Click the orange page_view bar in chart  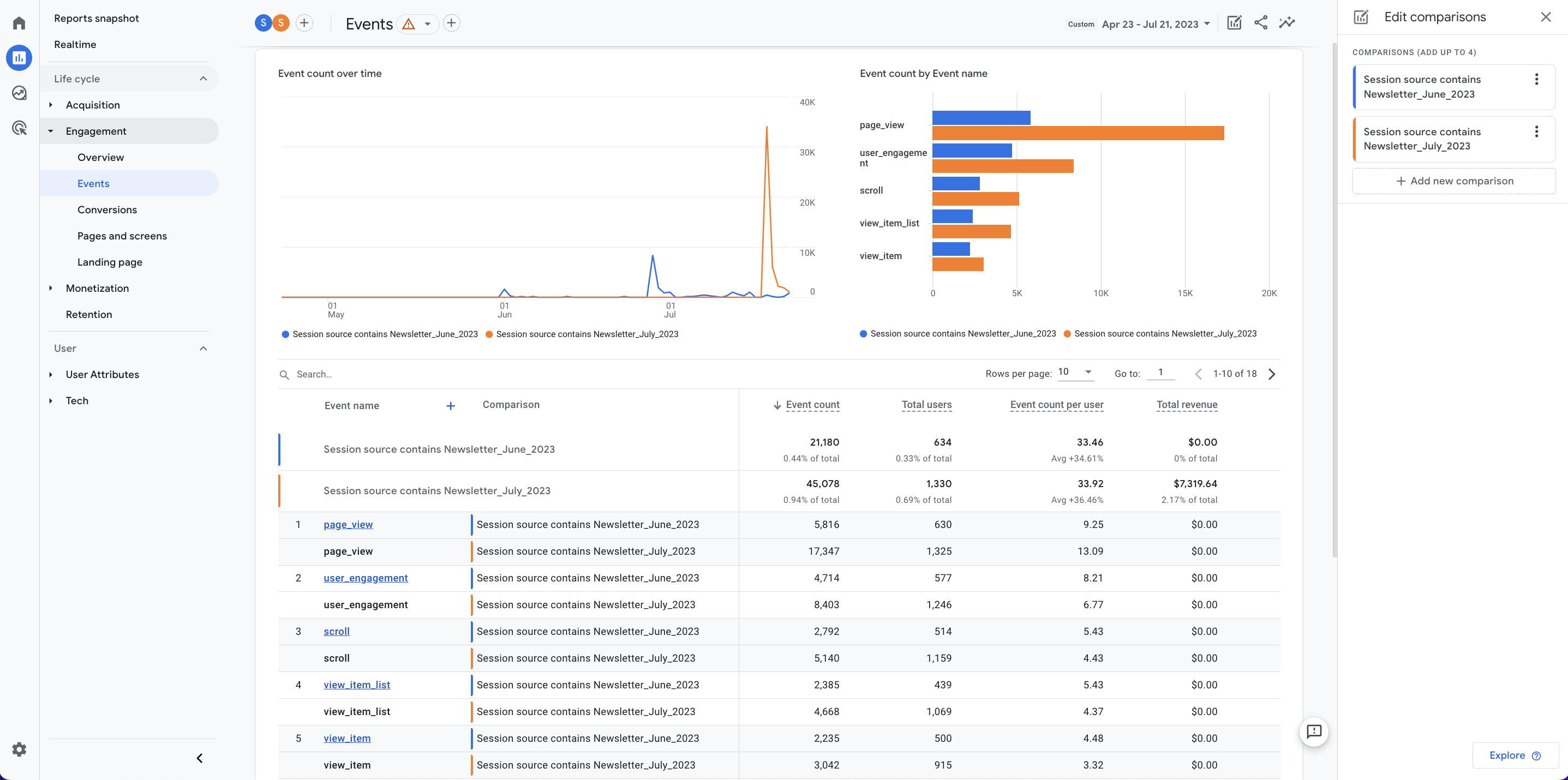pos(1078,133)
